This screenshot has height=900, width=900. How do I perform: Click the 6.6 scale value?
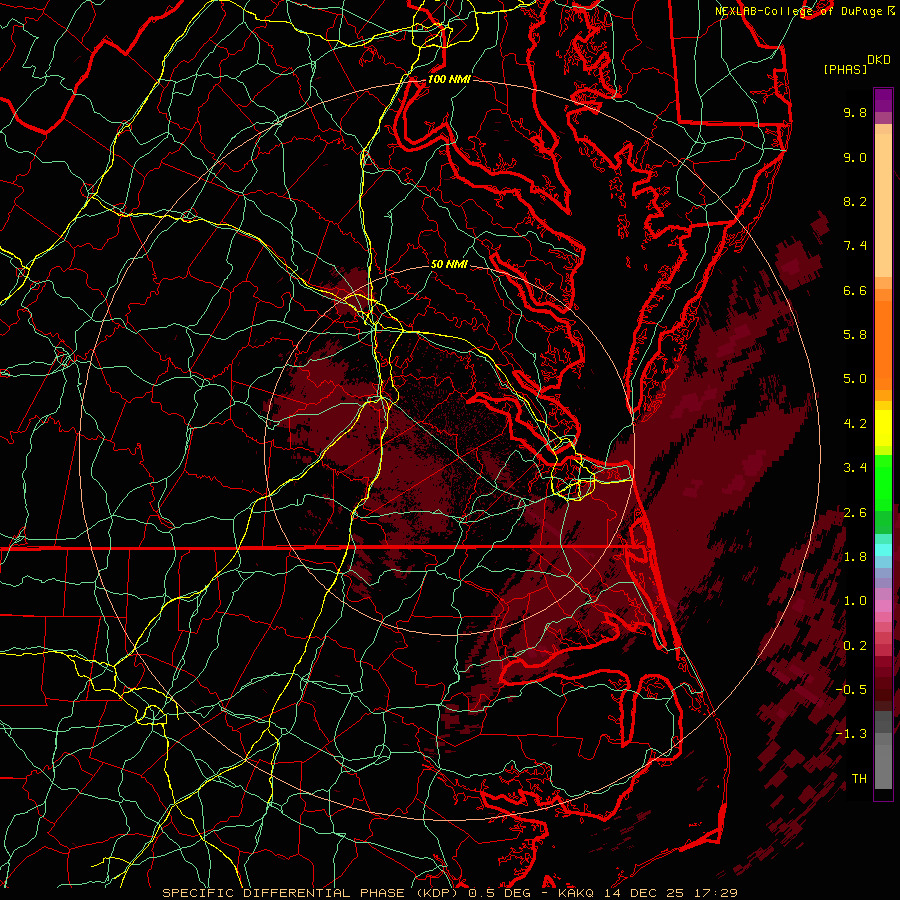tap(855, 290)
